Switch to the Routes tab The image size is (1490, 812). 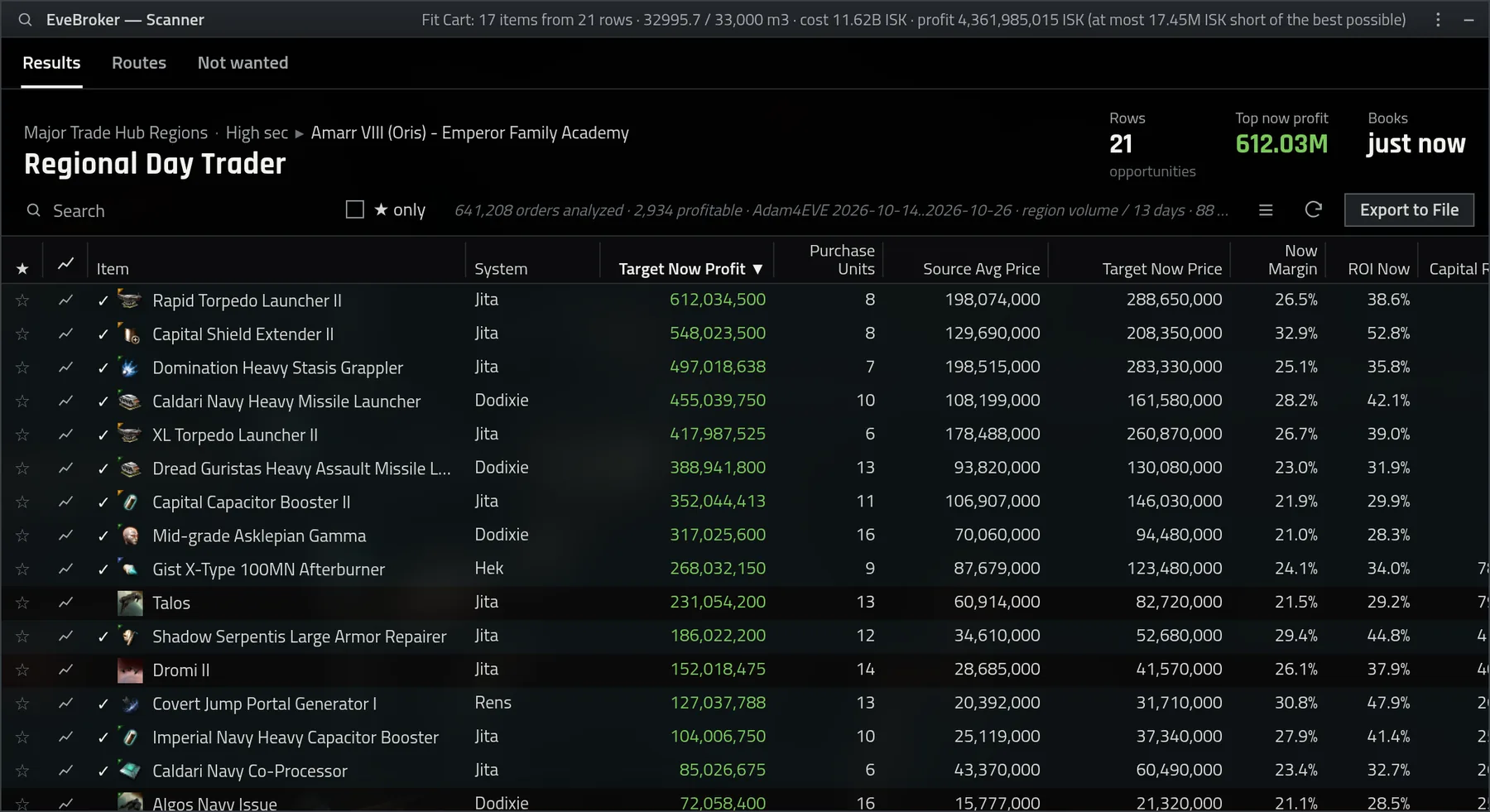pyautogui.click(x=139, y=63)
